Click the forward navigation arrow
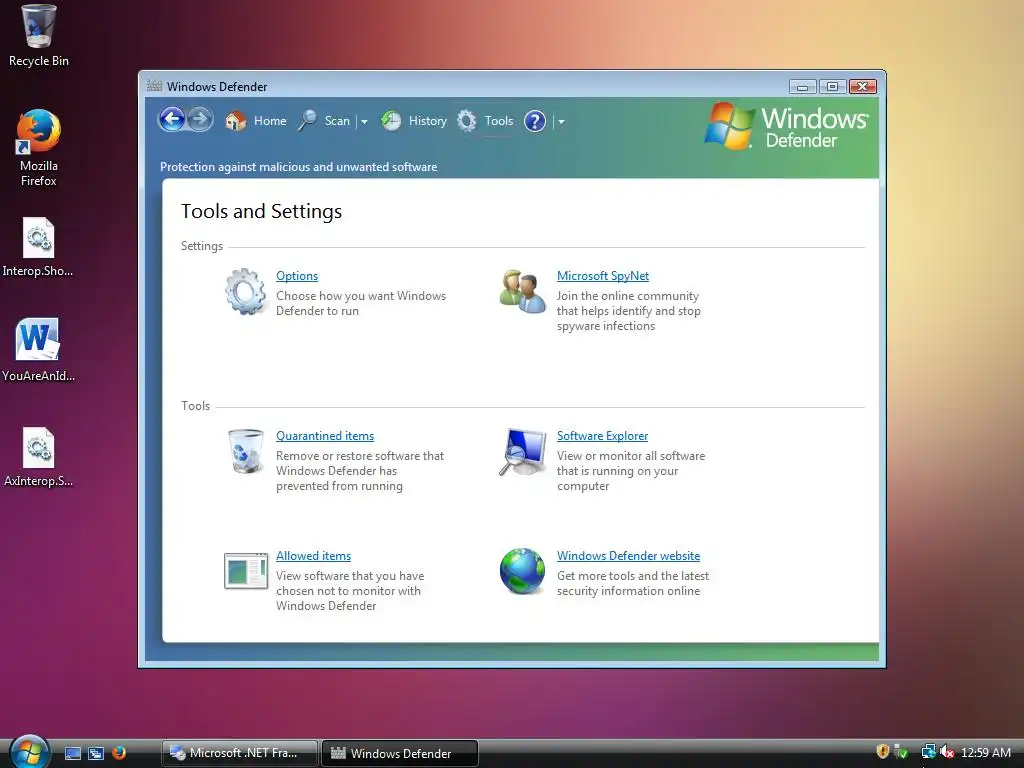The height and width of the screenshot is (768, 1024). point(200,120)
